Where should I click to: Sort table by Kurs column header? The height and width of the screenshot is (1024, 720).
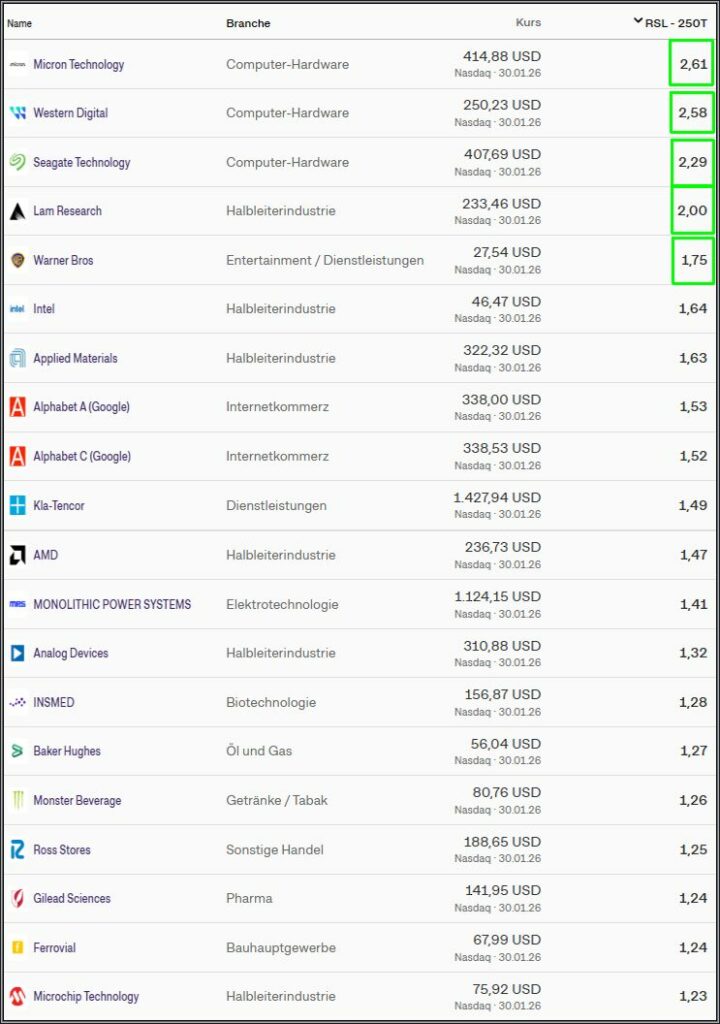click(528, 22)
